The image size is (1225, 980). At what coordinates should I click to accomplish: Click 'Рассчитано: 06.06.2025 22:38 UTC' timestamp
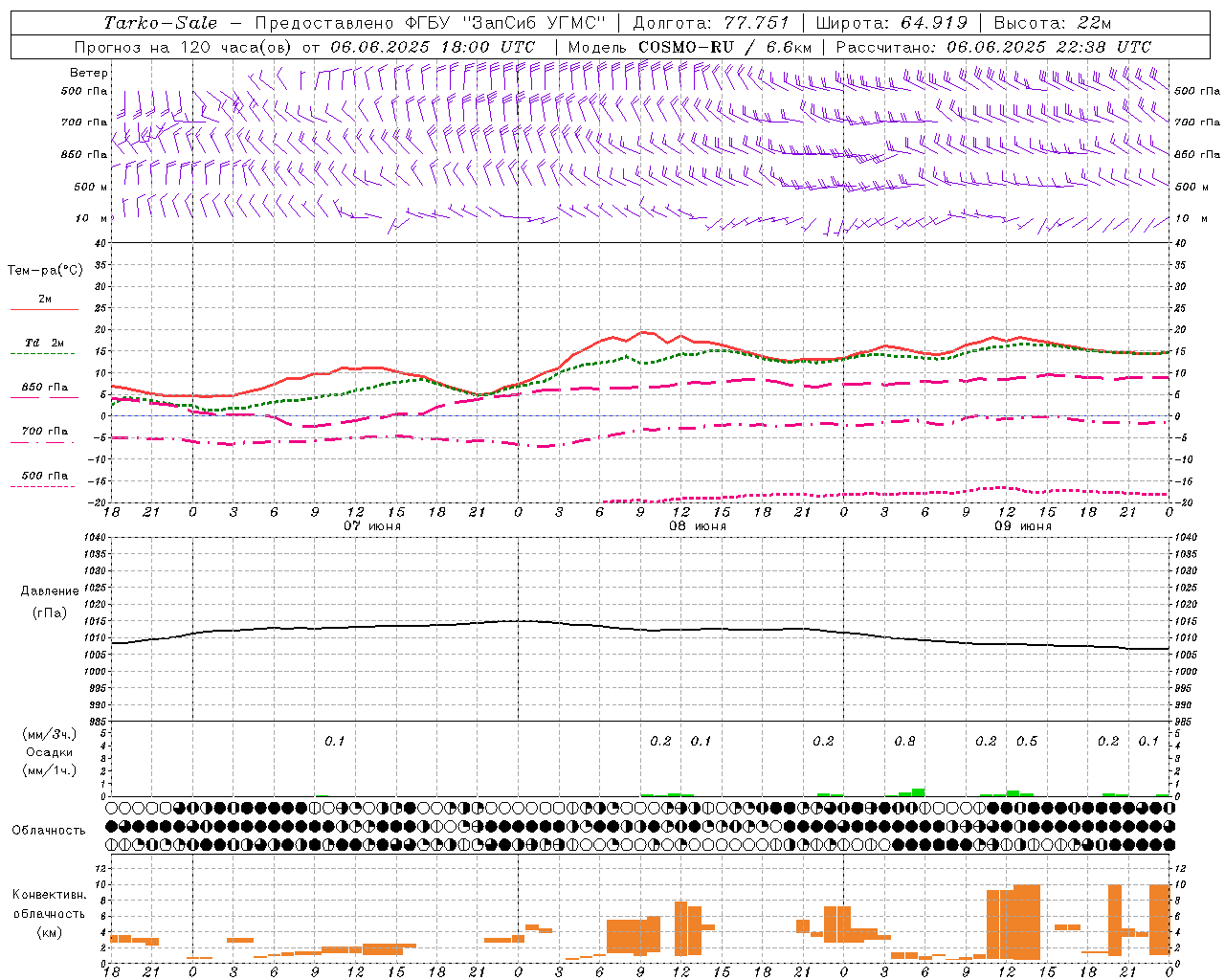click(x=993, y=47)
